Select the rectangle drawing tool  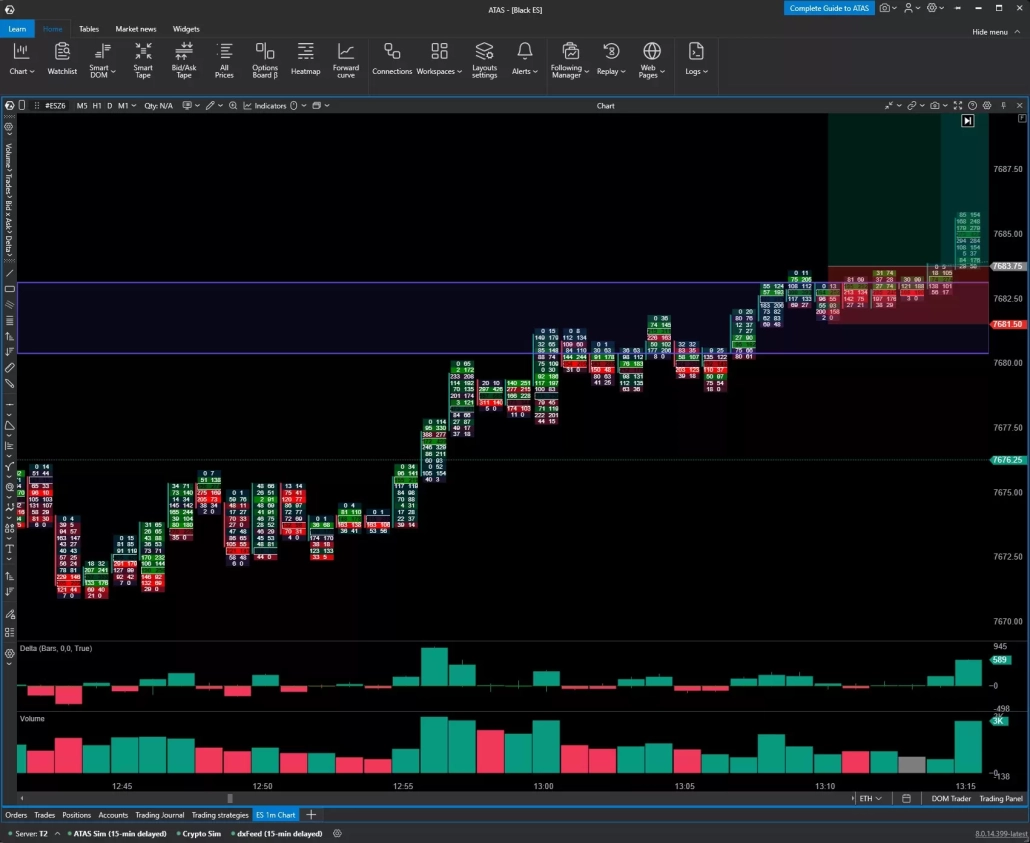(9, 289)
